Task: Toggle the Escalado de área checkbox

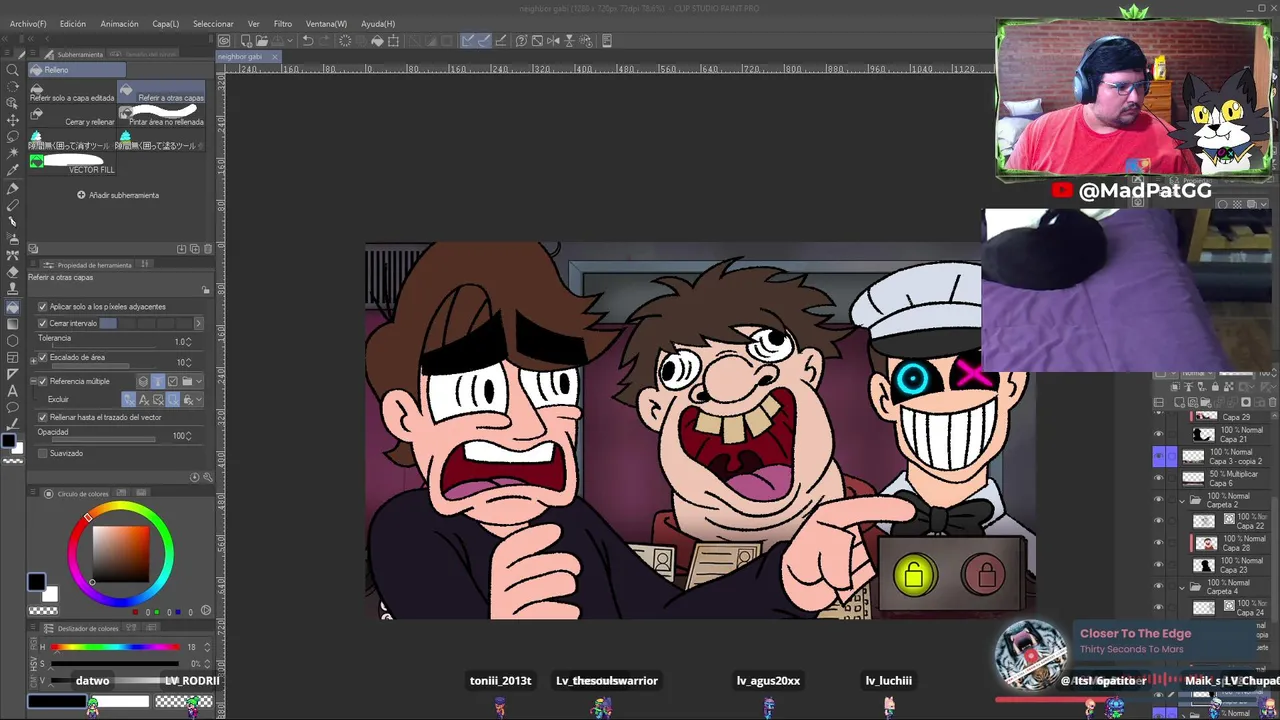Action: [42, 357]
